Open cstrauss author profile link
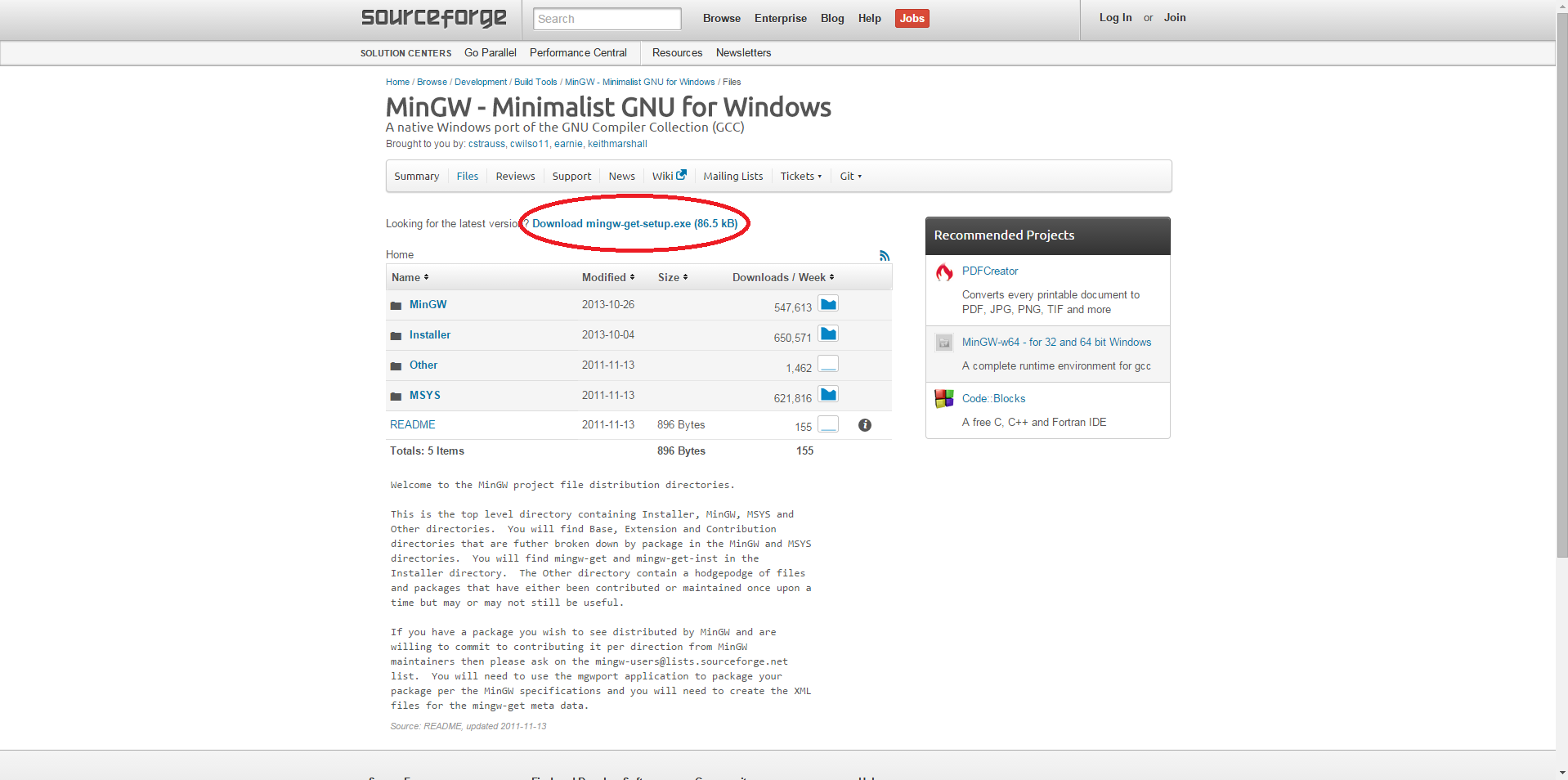Image resolution: width=1568 pixels, height=780 pixels. [486, 144]
